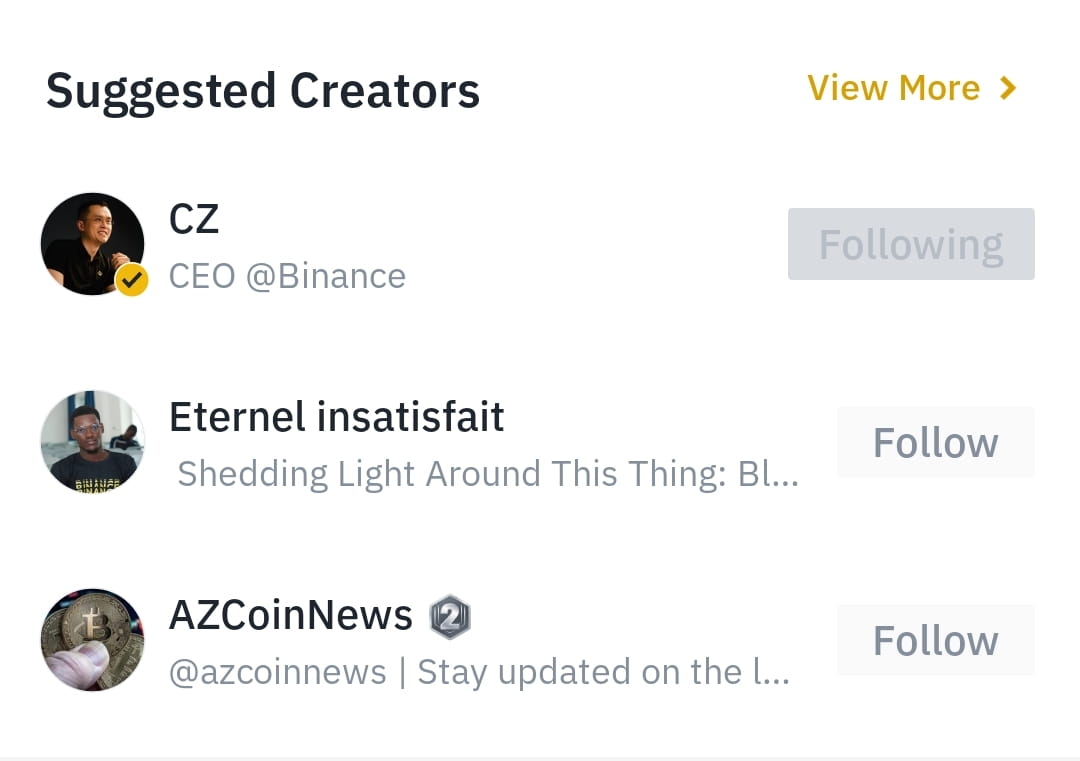
Task: Expand AZCoinNews's truncated bio text
Action: coord(480,672)
